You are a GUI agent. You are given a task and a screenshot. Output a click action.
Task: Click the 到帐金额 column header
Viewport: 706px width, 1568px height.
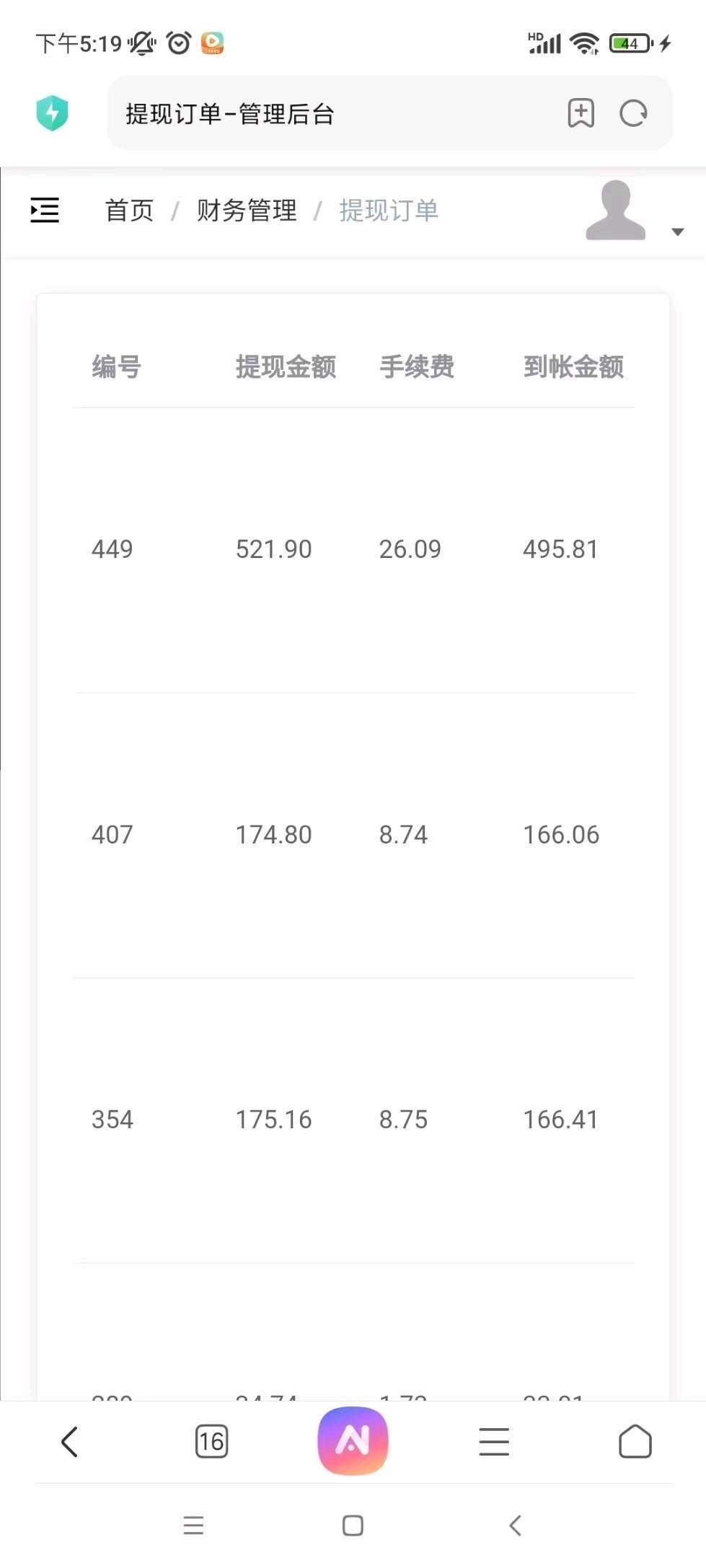pos(573,367)
